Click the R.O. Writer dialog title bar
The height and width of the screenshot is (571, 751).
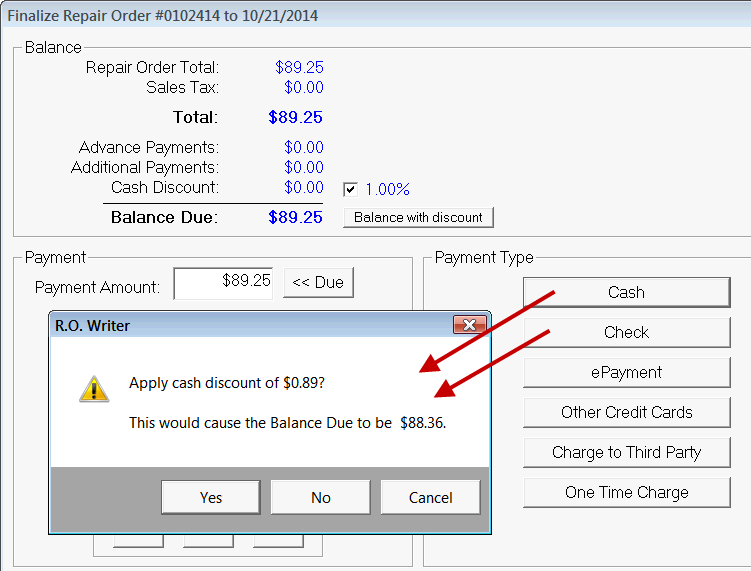pyautogui.click(x=250, y=325)
